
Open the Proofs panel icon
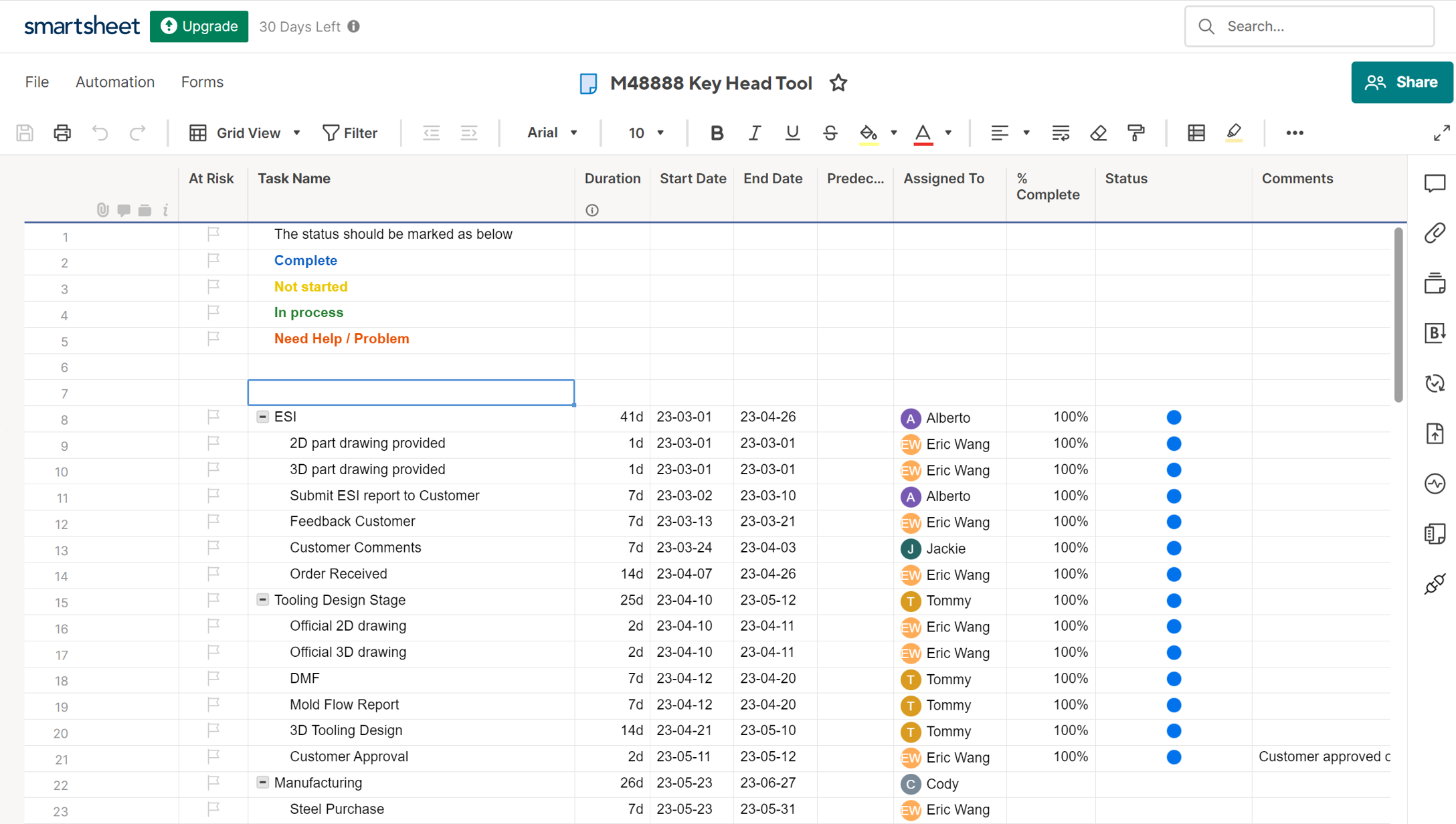[x=1435, y=283]
